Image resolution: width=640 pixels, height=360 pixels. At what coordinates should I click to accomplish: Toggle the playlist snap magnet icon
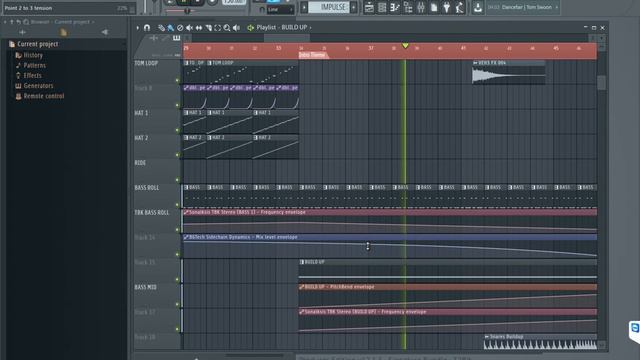click(x=147, y=27)
